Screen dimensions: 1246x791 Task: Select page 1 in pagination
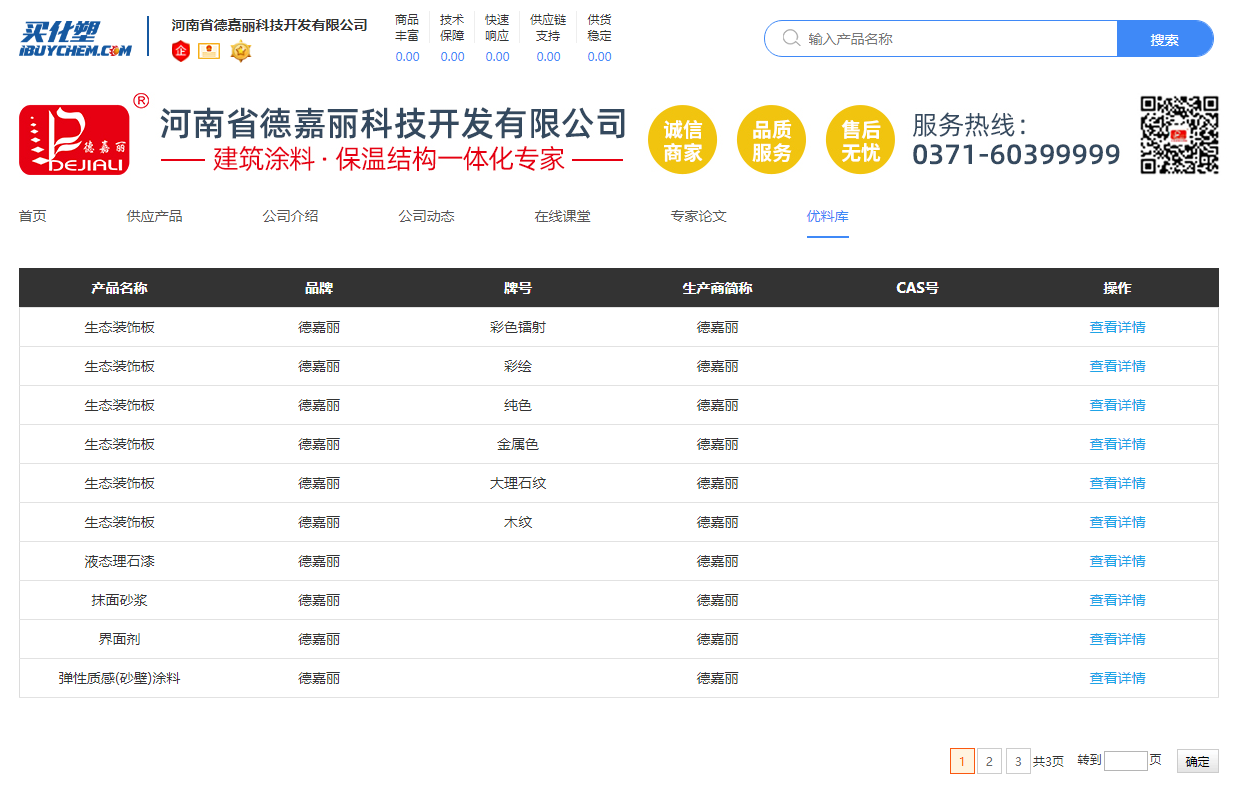click(962, 761)
